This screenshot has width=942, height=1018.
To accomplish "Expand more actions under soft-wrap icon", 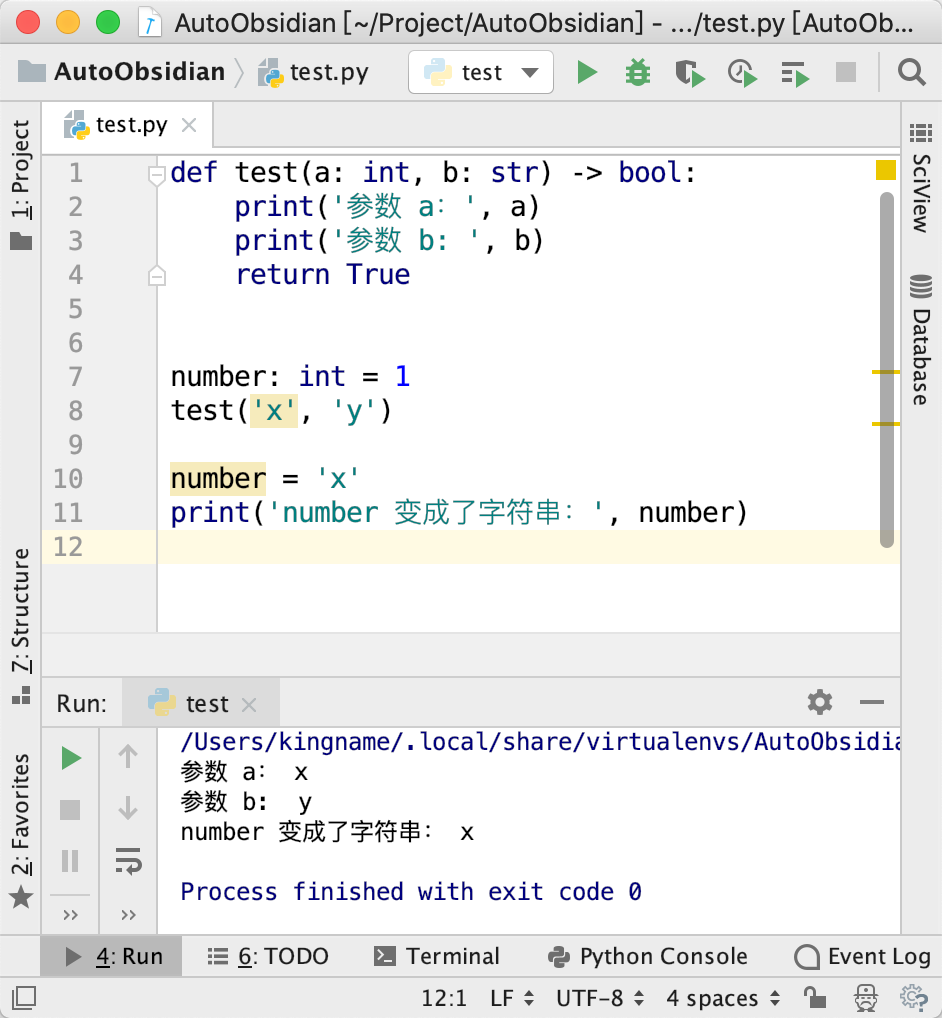I will tap(129, 915).
